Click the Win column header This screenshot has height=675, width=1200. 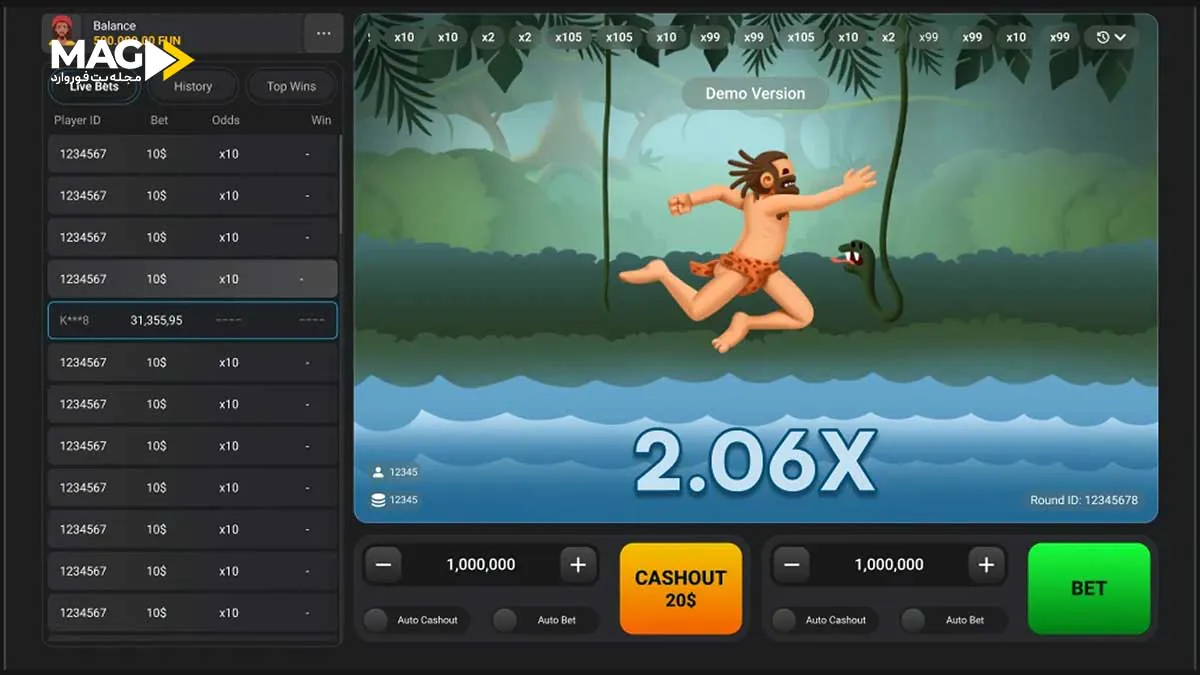tap(321, 120)
